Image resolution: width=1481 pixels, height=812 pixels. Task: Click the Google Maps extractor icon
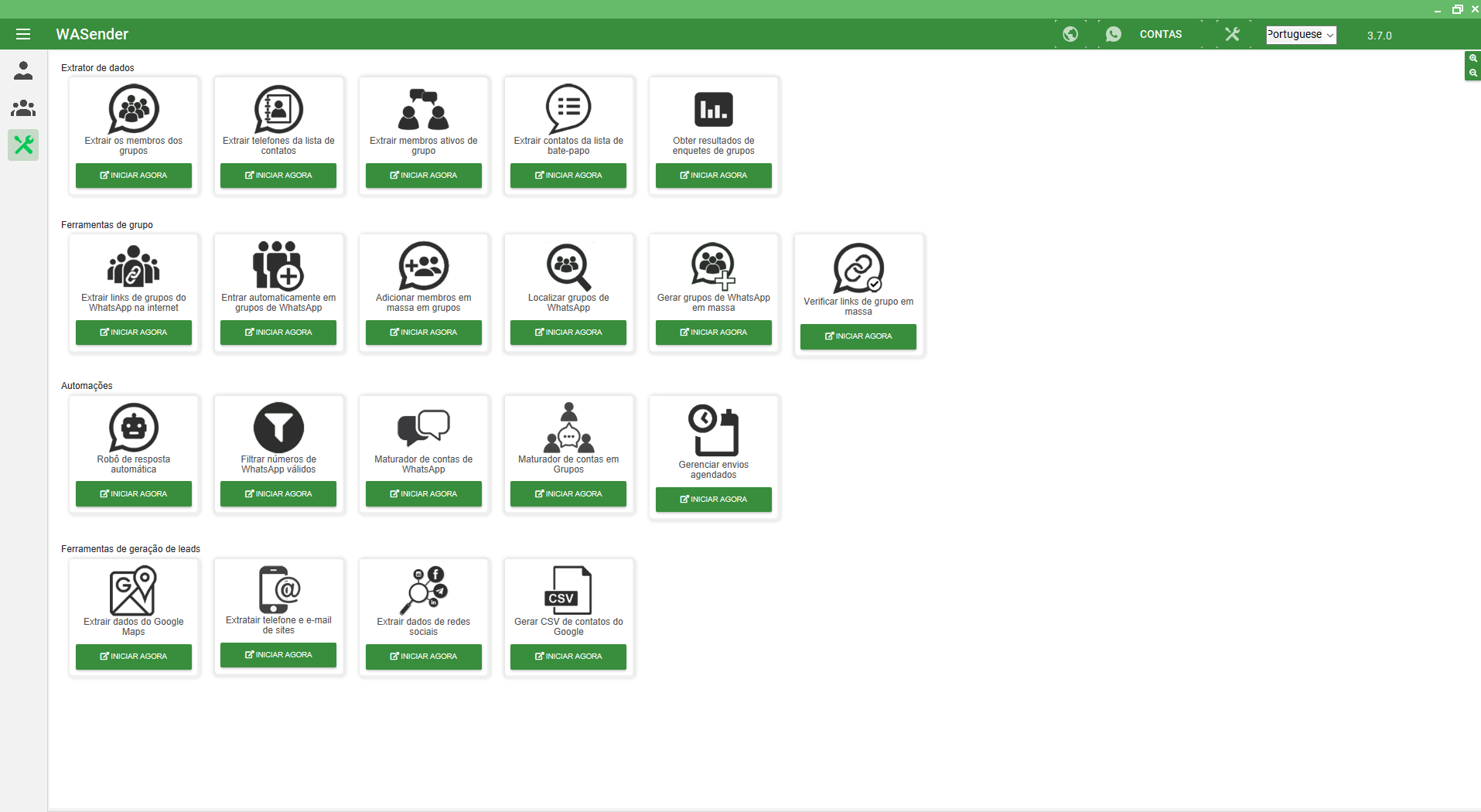[x=133, y=590]
